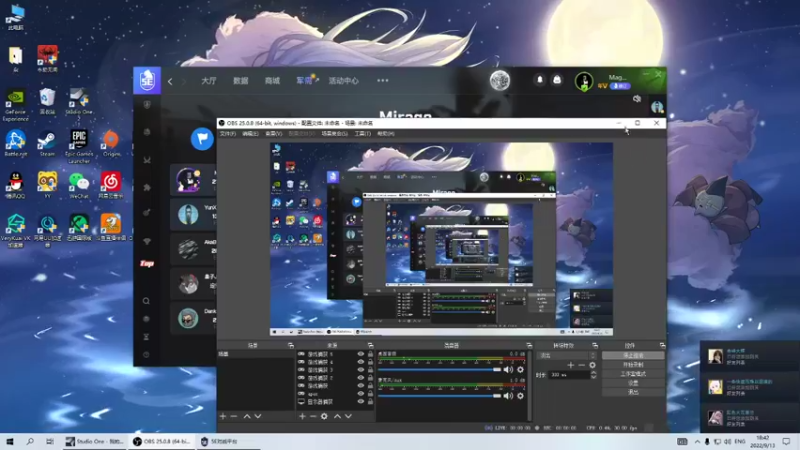Lock the Game Capture 5 source

click(x=370, y=354)
